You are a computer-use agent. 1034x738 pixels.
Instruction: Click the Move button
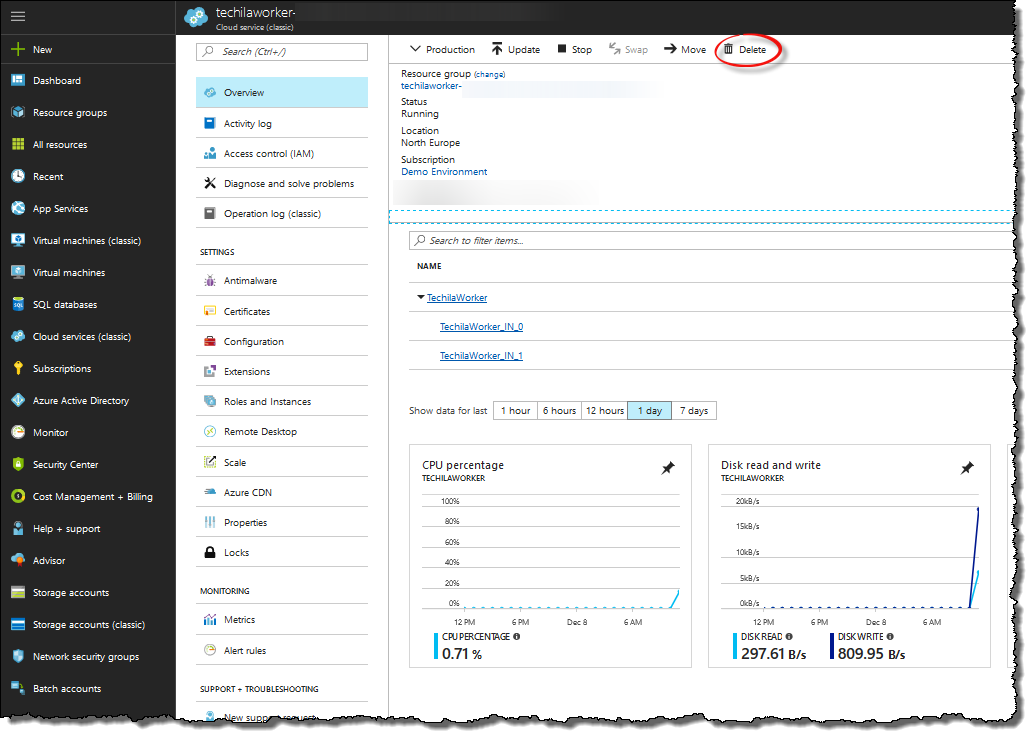click(x=684, y=49)
